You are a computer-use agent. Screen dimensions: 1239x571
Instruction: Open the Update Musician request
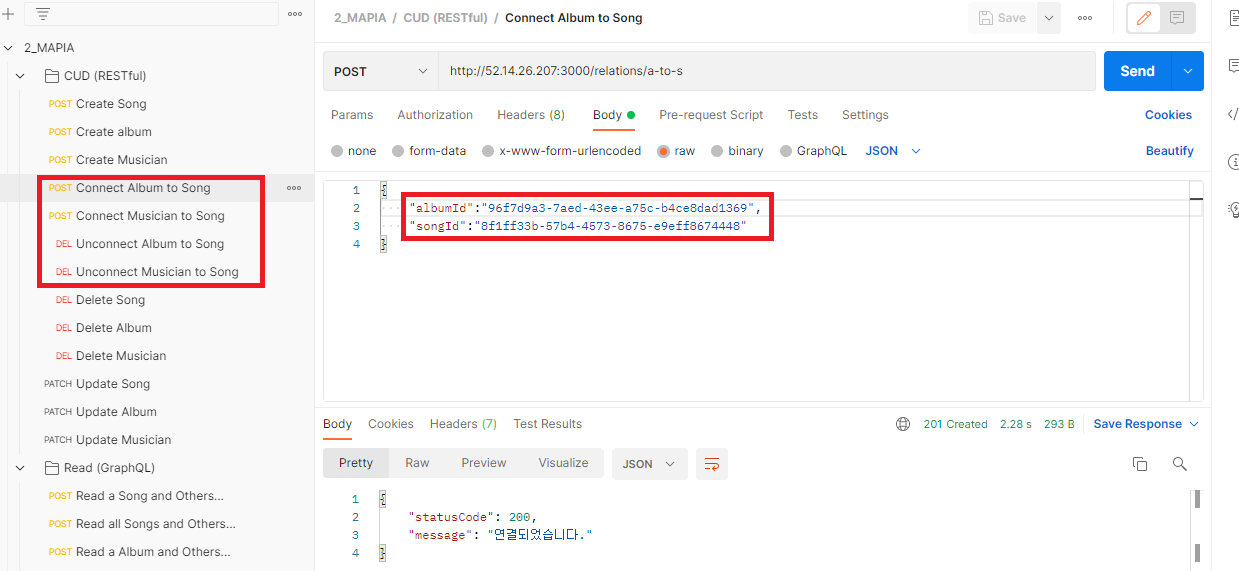[x=123, y=440]
